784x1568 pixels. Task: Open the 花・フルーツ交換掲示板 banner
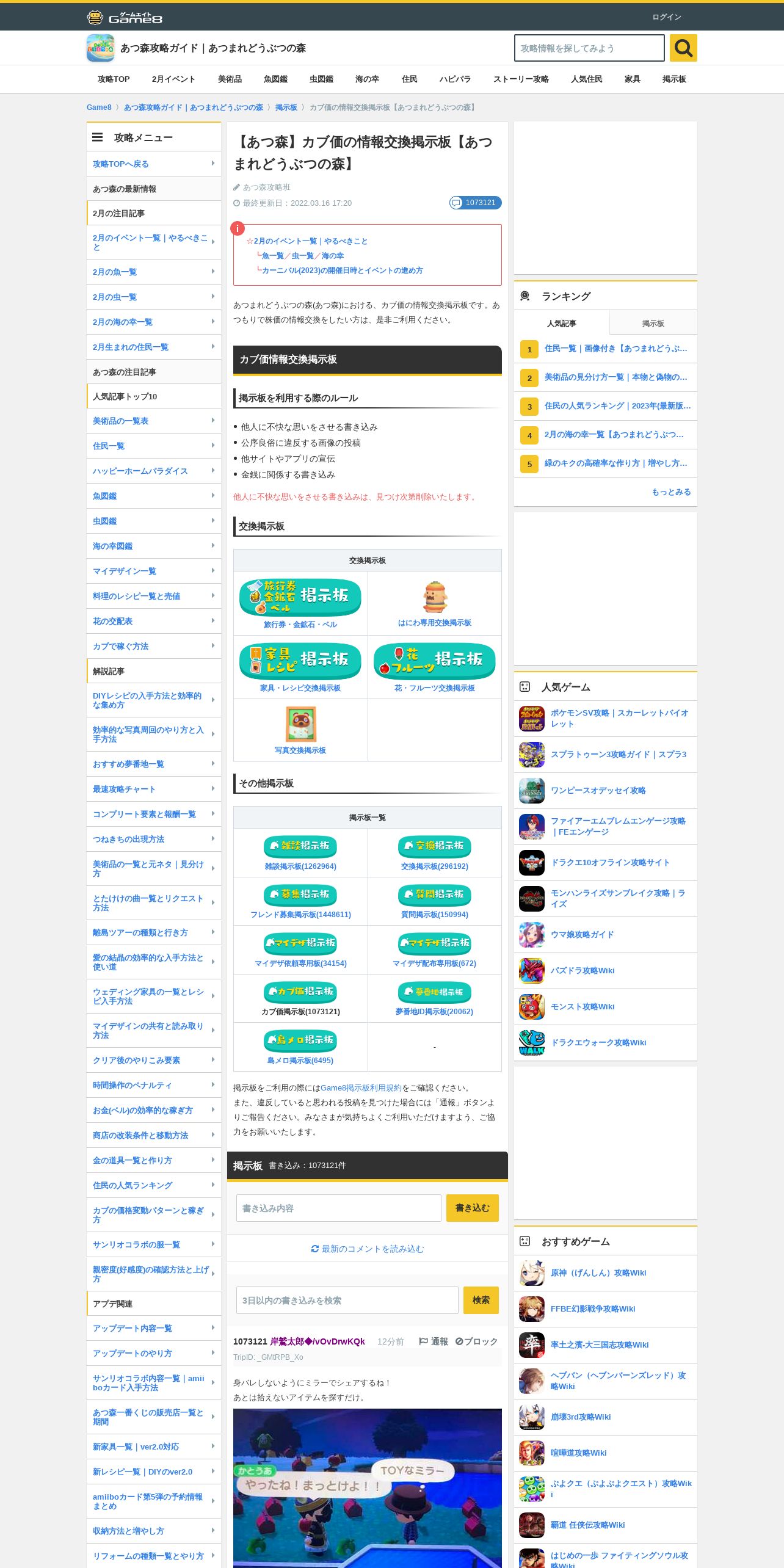[x=435, y=661]
